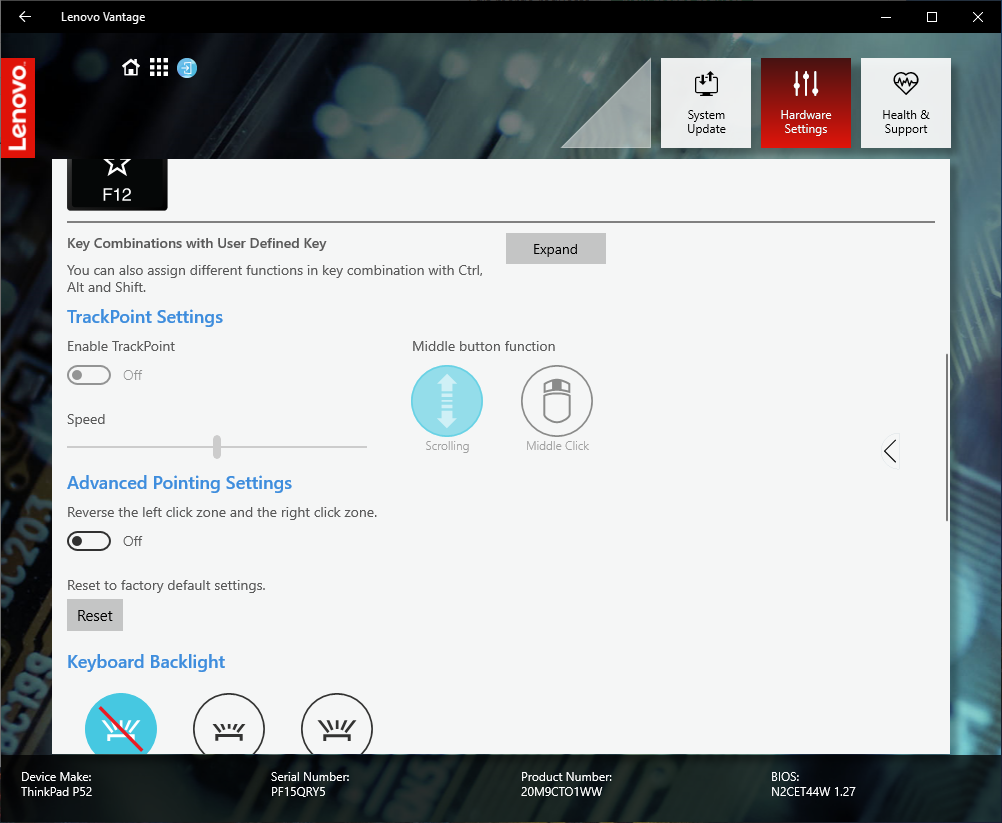Click the Lenovo logo
The width and height of the screenshot is (1002, 823).
(18, 107)
